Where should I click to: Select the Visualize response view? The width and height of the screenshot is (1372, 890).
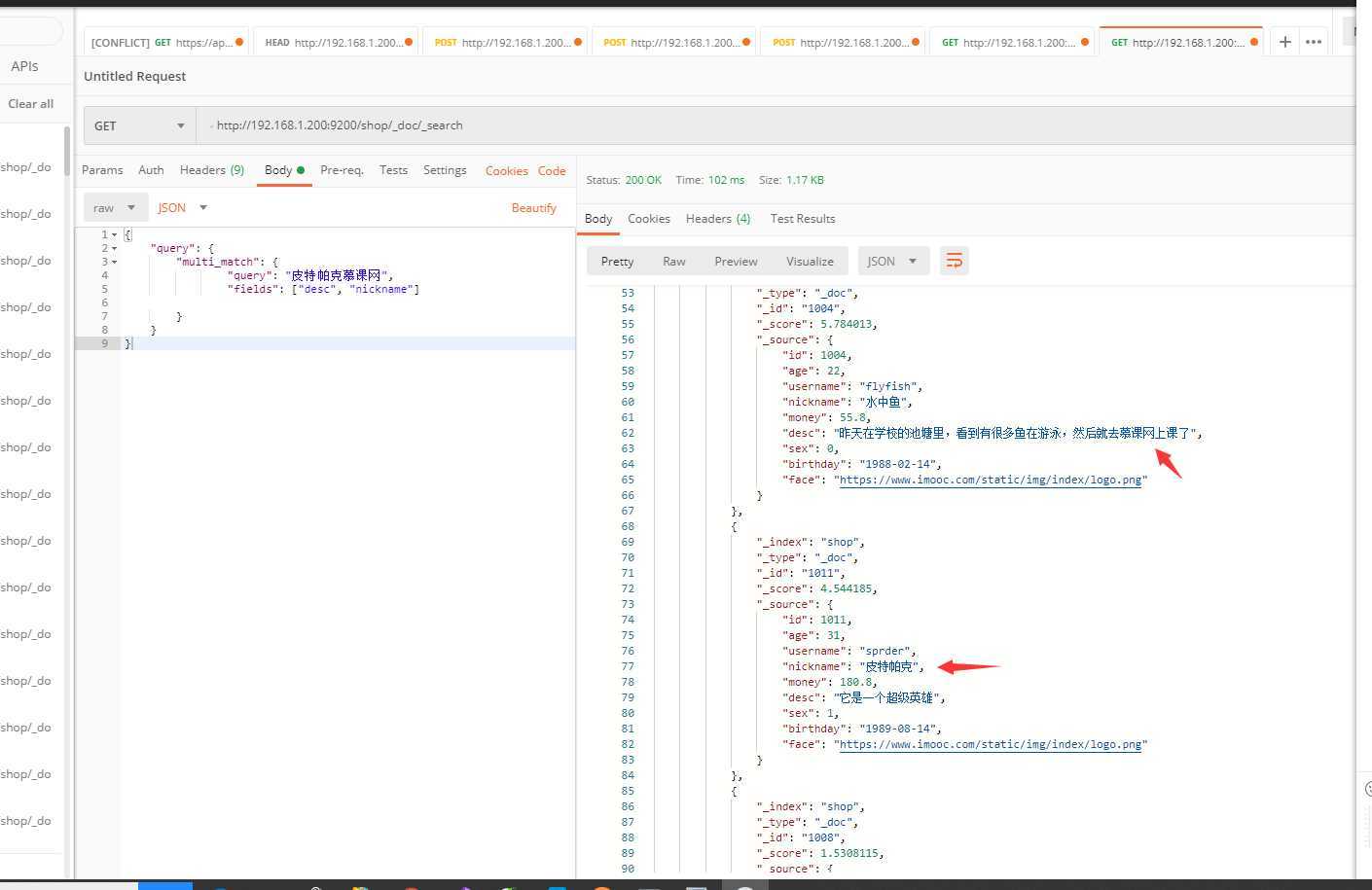(x=810, y=261)
